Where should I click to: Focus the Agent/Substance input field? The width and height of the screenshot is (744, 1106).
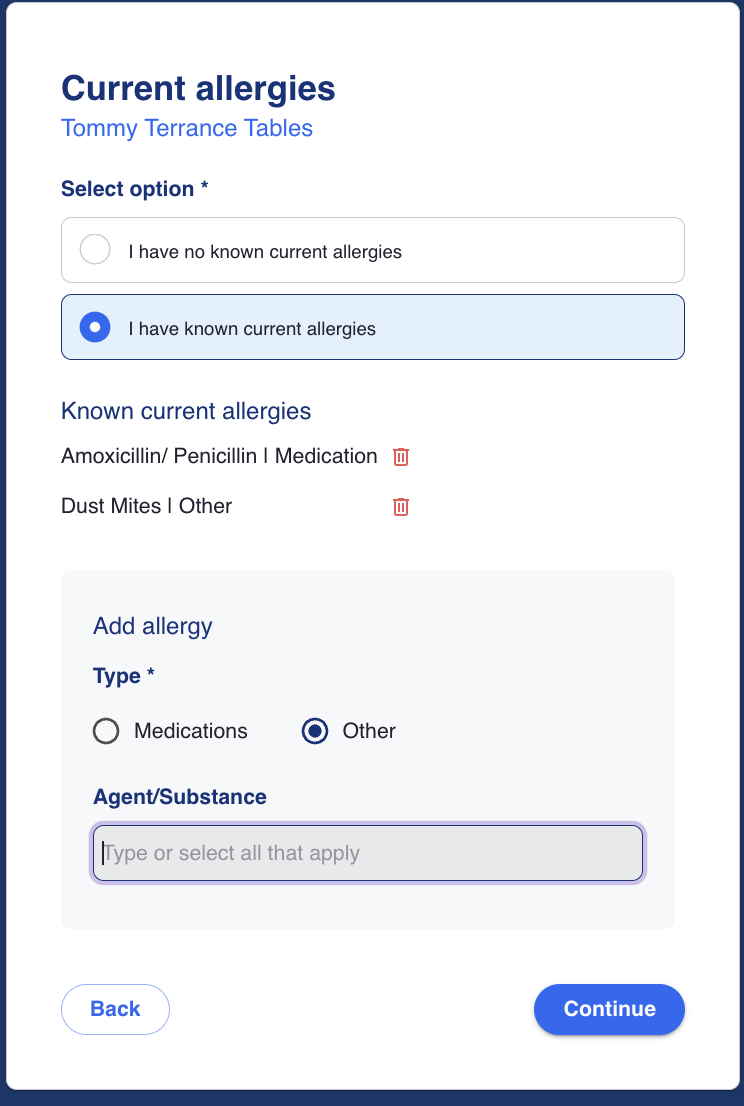tap(368, 853)
